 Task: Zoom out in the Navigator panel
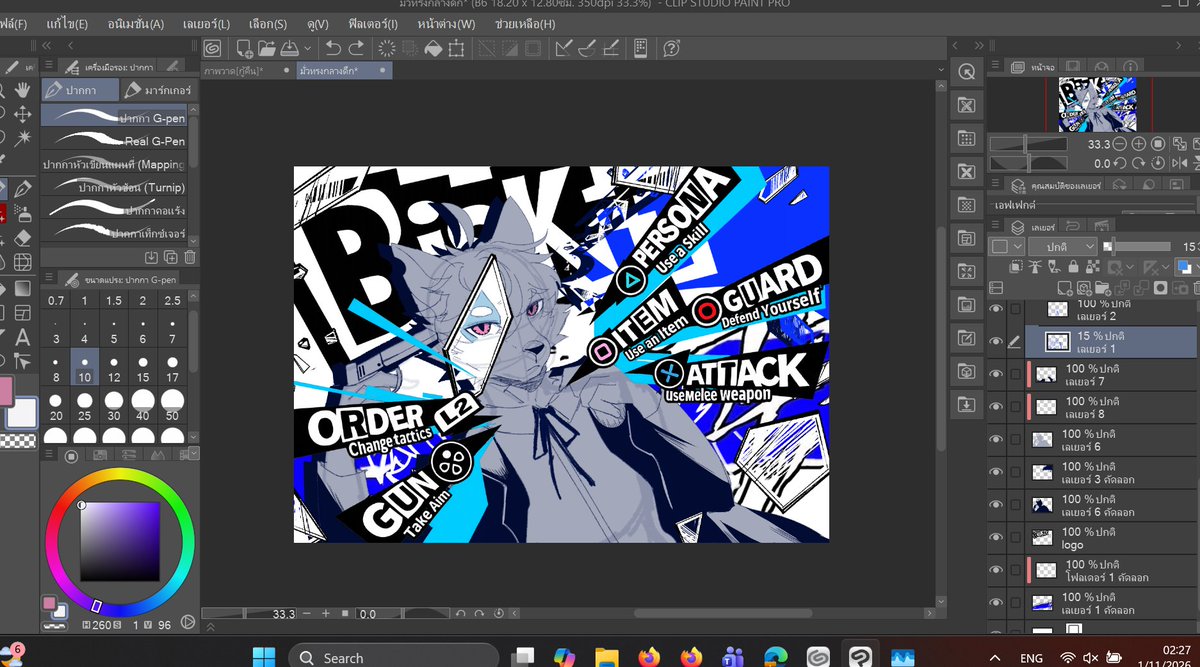(1119, 144)
